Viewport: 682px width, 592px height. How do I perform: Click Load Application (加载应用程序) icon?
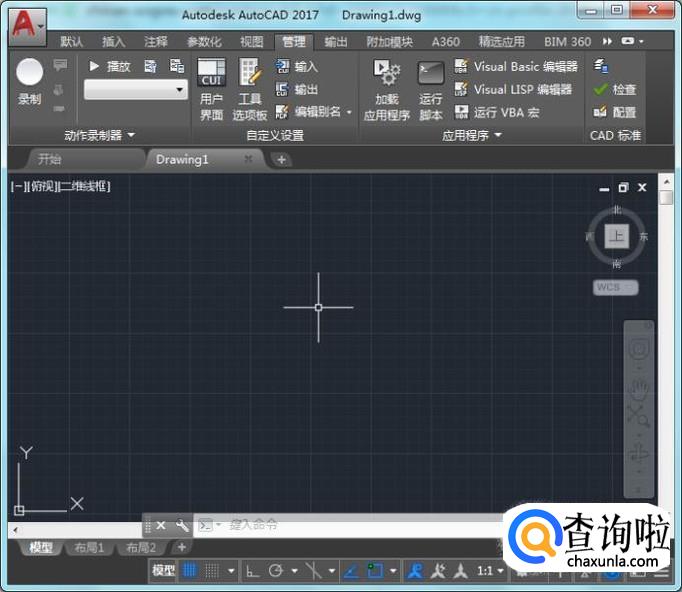tap(386, 74)
